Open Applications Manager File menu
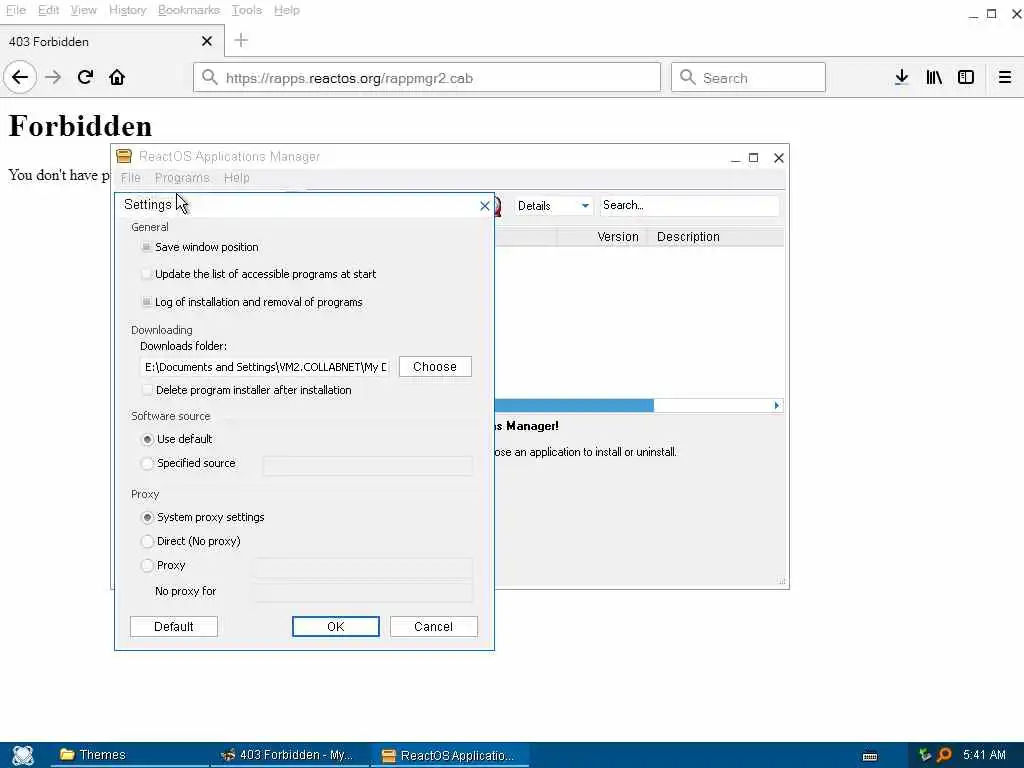Image resolution: width=1024 pixels, height=768 pixels. tap(131, 178)
